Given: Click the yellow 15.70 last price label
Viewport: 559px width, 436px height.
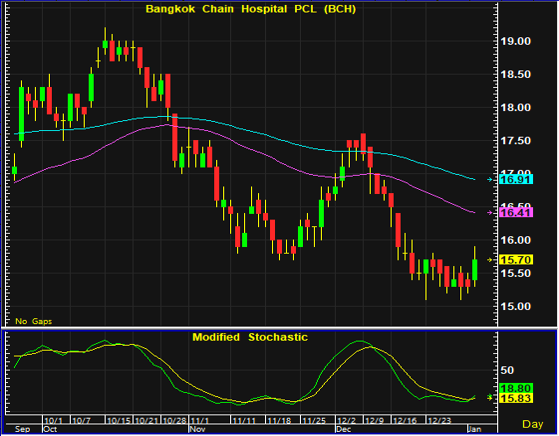Looking at the screenshot, I should pos(516,260).
